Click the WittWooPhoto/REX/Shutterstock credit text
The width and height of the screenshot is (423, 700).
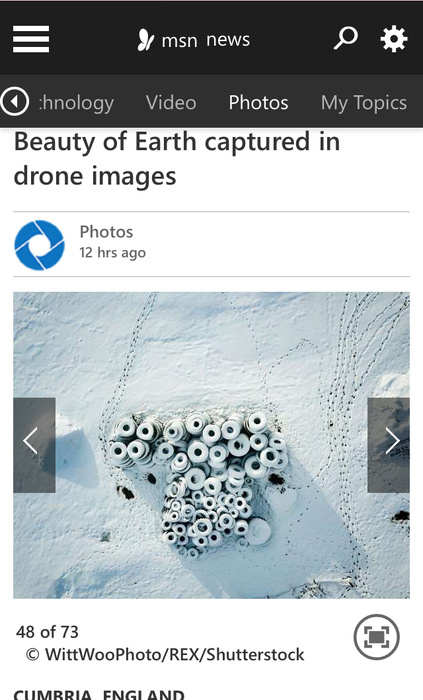(165, 654)
